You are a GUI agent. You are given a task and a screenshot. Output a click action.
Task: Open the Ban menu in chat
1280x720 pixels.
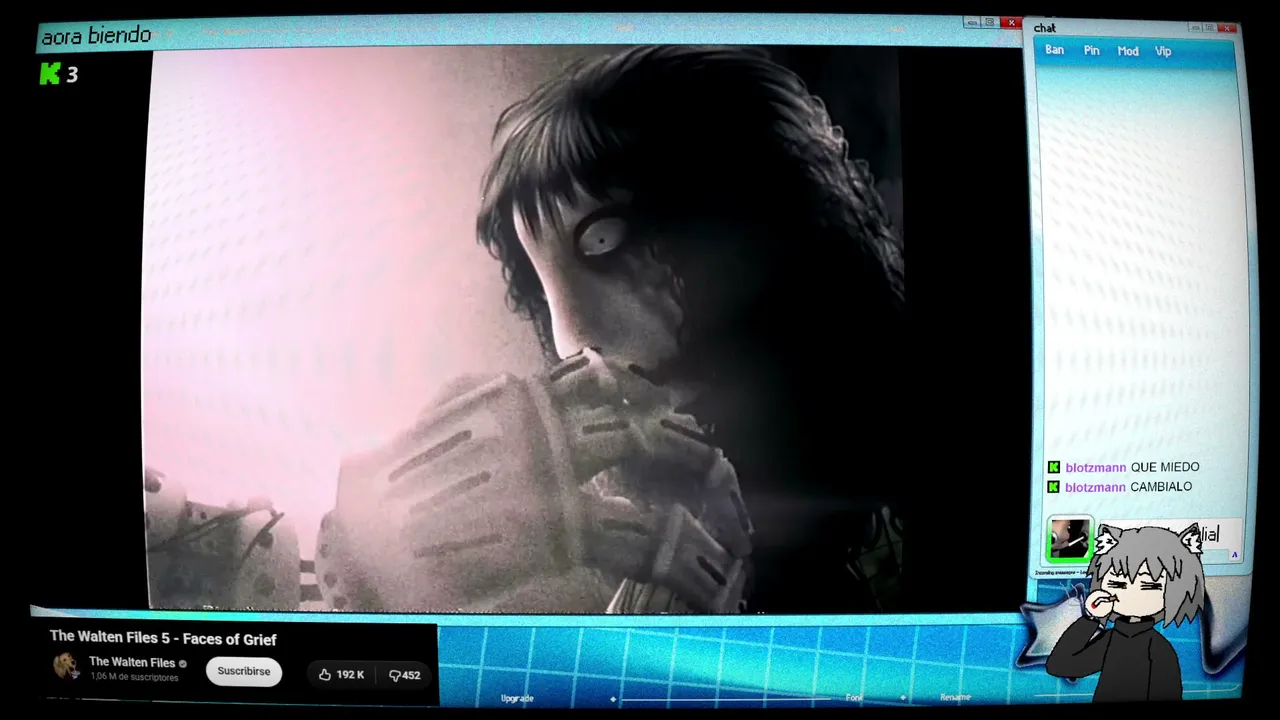click(x=1054, y=50)
